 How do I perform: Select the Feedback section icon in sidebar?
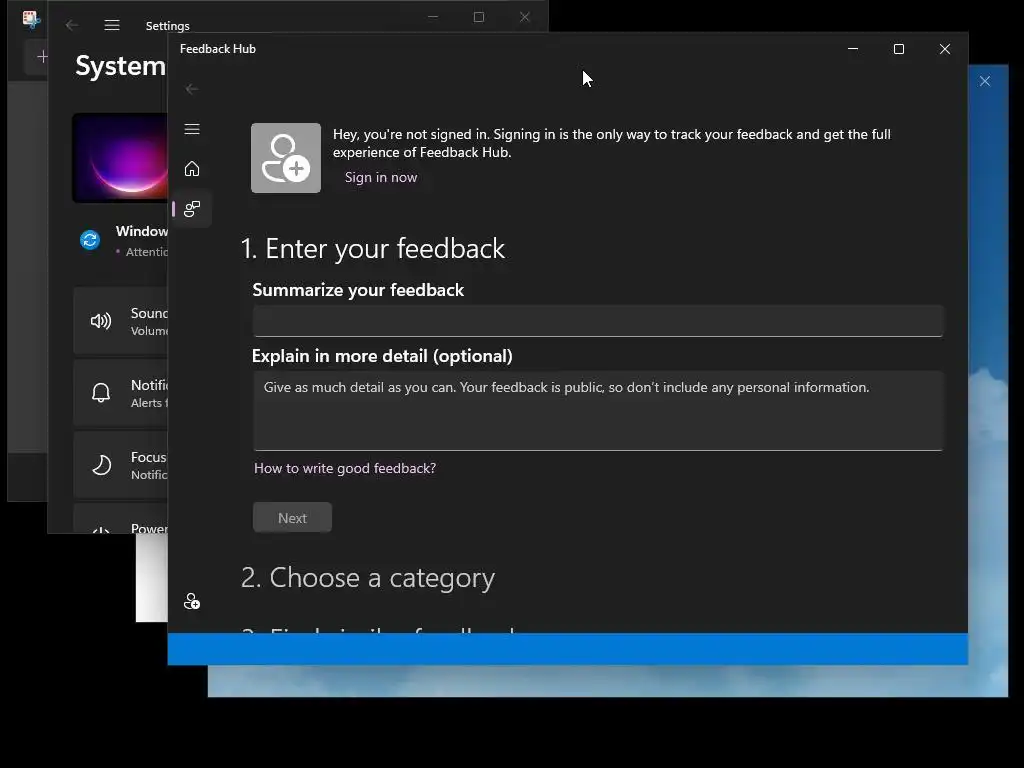point(192,209)
